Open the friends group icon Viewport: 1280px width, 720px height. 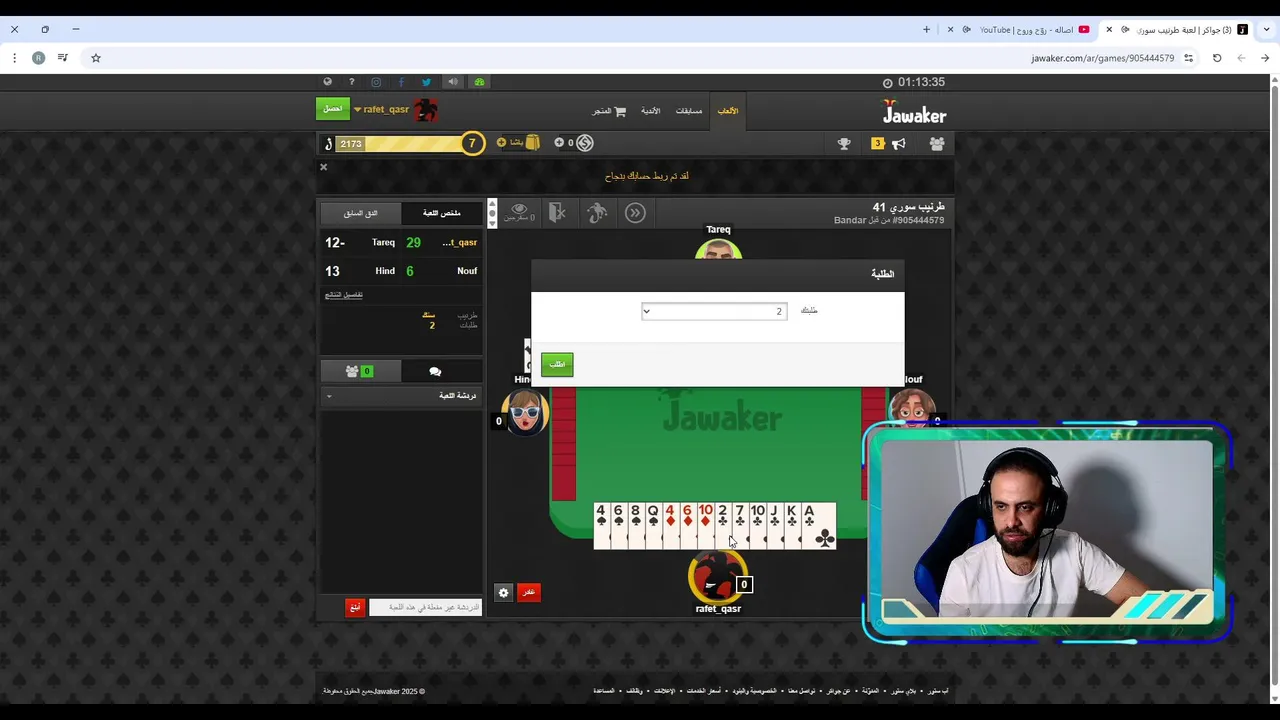(x=937, y=144)
